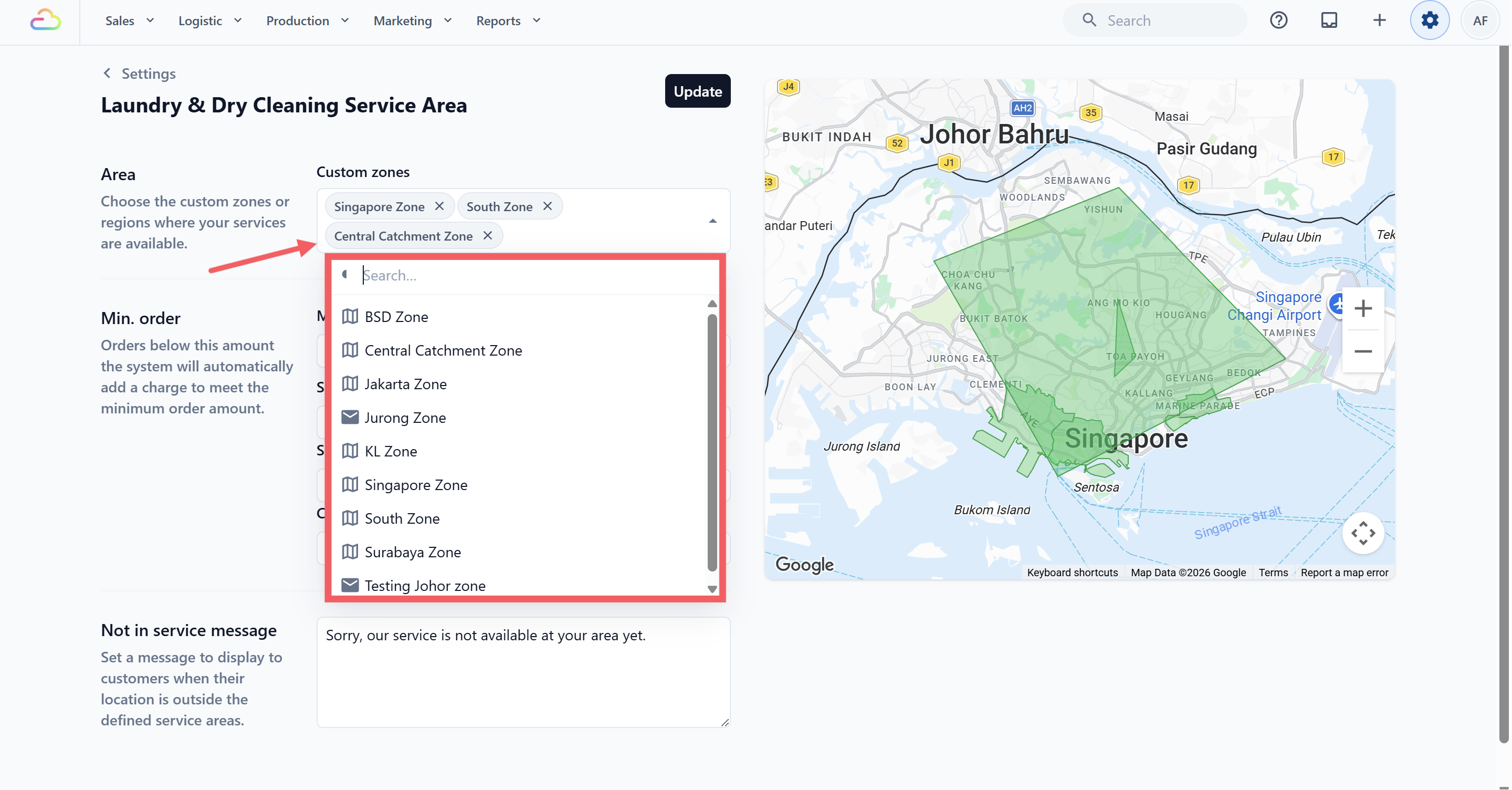
Task: Click the Sales menu chevron
Action: pos(150,20)
